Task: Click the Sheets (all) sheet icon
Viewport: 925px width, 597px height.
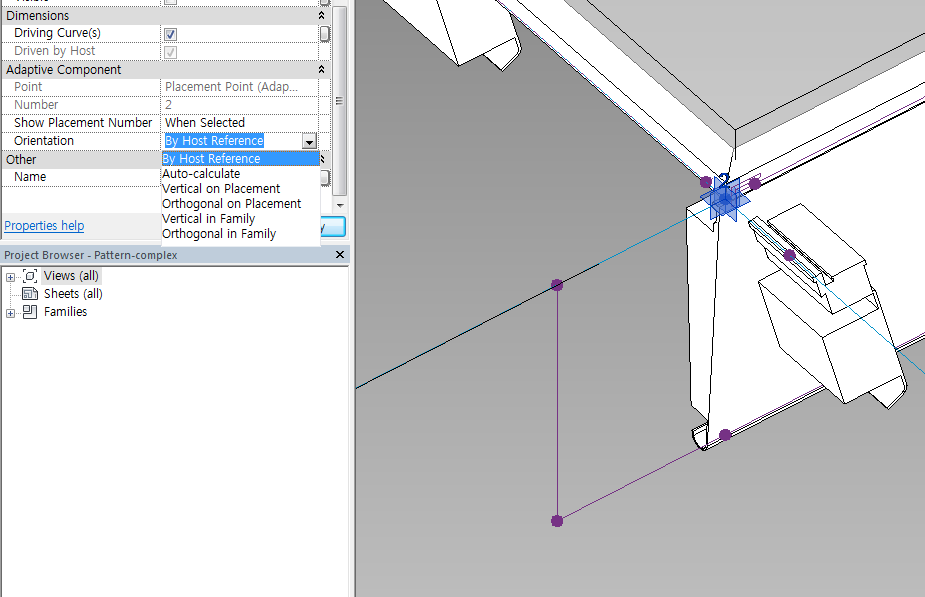Action: coord(29,294)
